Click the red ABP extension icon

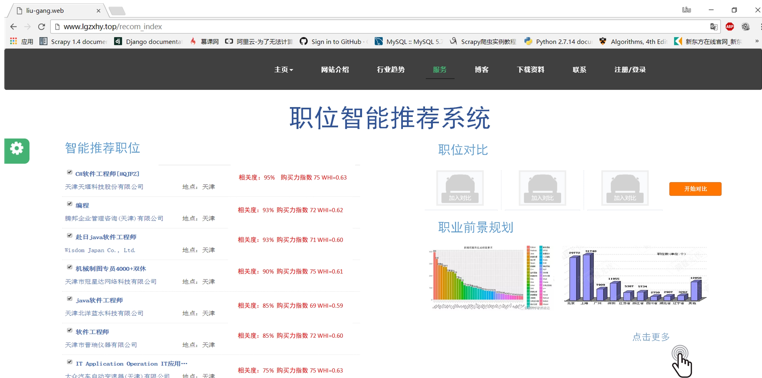(729, 27)
